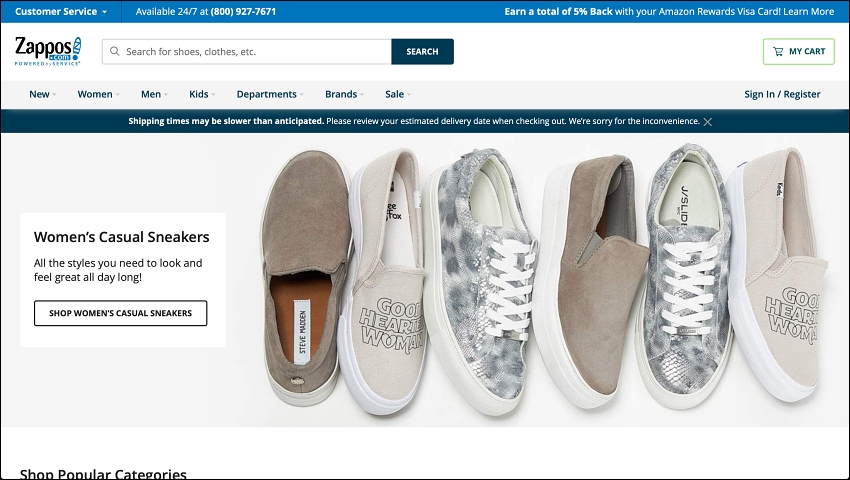Screen dimensions: 850x480
Task: Expand the Kids menu
Action: 202,94
